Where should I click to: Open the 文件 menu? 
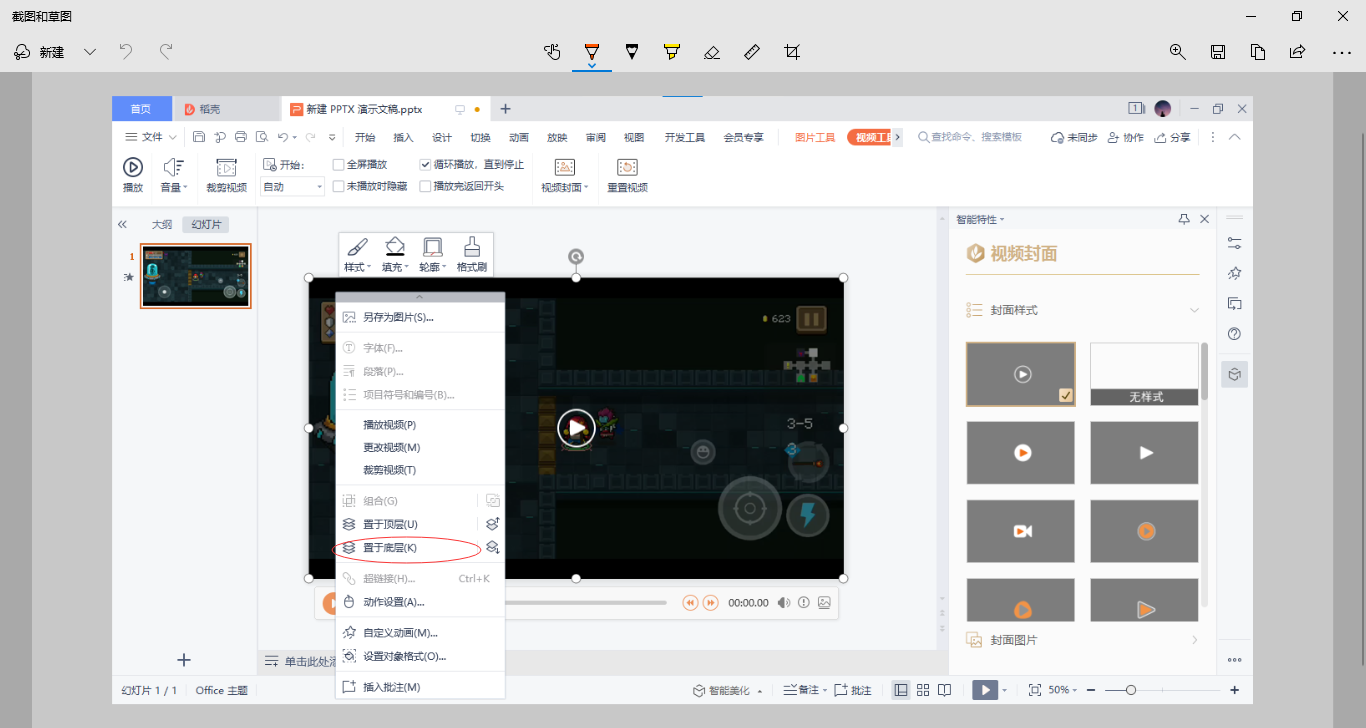(150, 137)
